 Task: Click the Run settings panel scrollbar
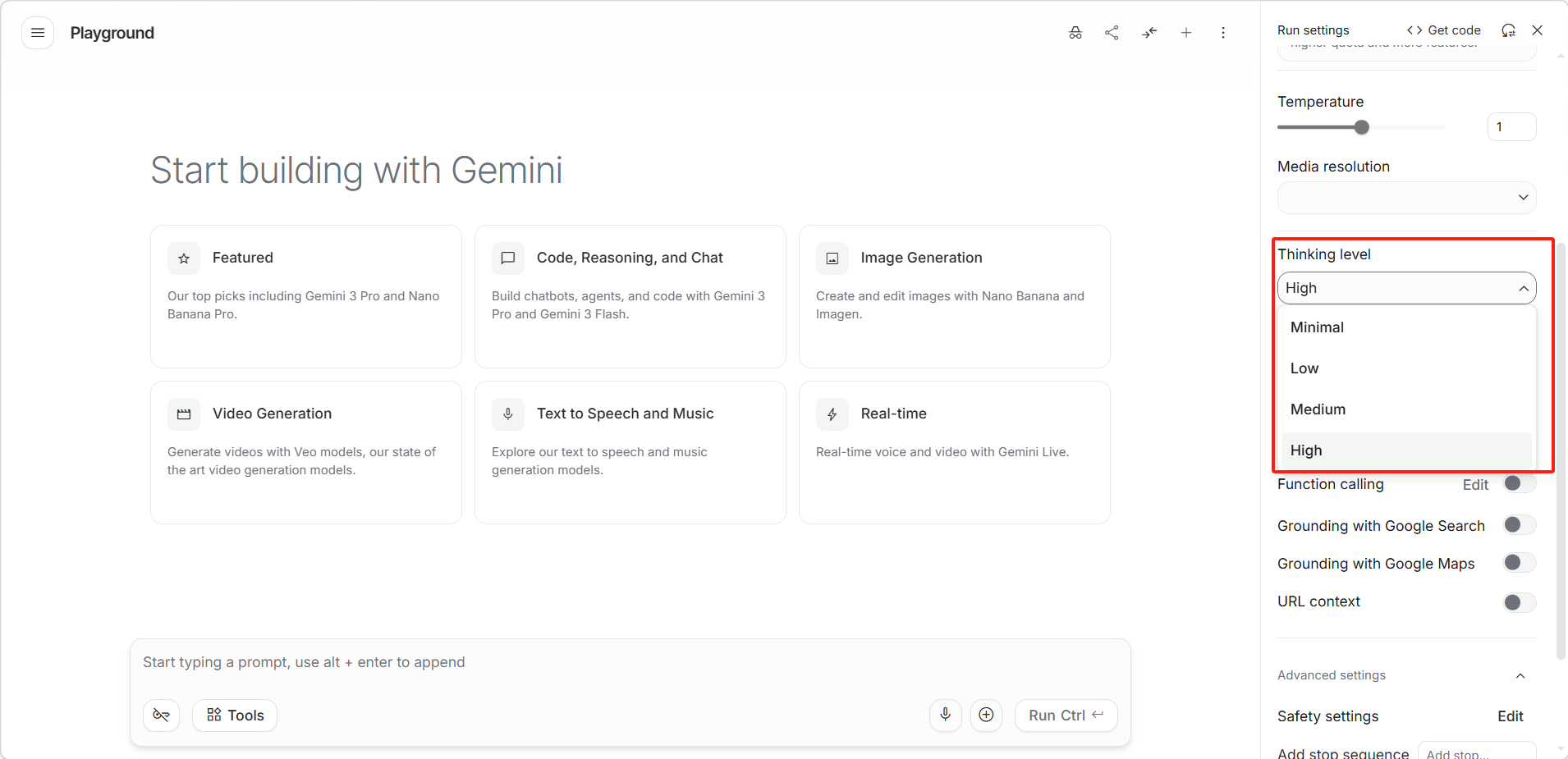pos(1561,451)
